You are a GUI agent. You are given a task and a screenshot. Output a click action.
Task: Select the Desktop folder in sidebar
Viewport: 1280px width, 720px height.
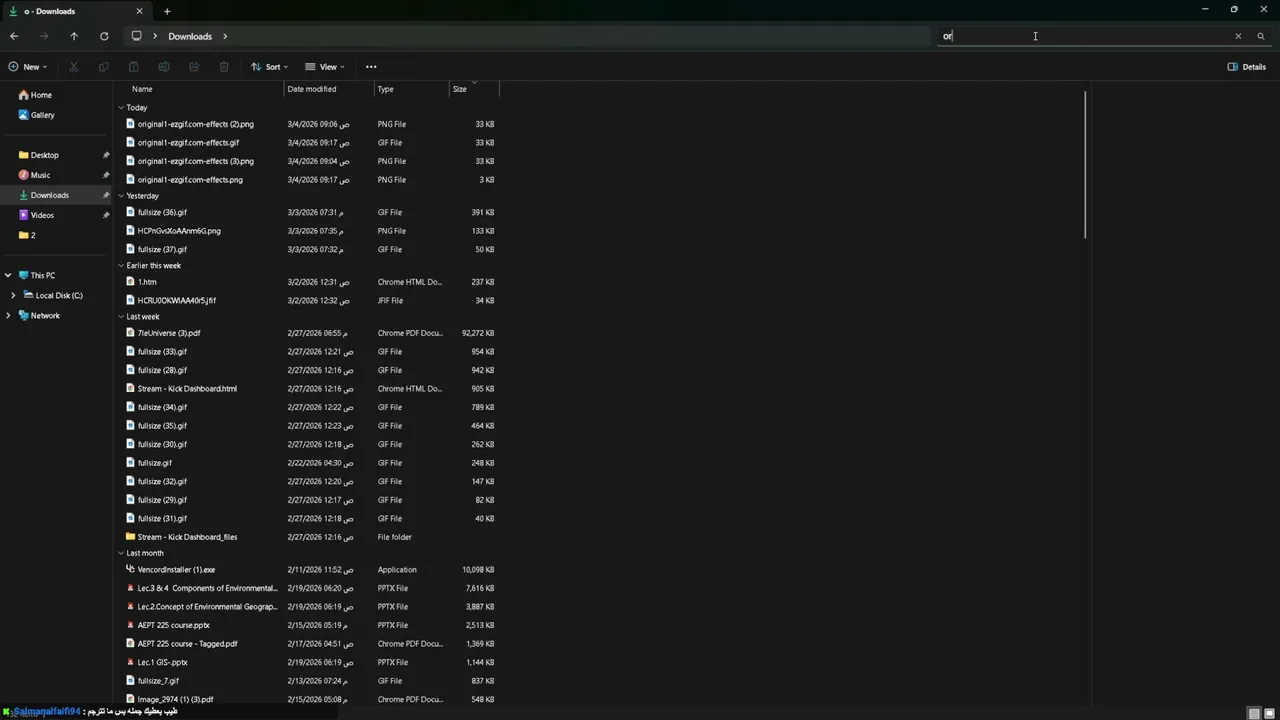point(45,155)
